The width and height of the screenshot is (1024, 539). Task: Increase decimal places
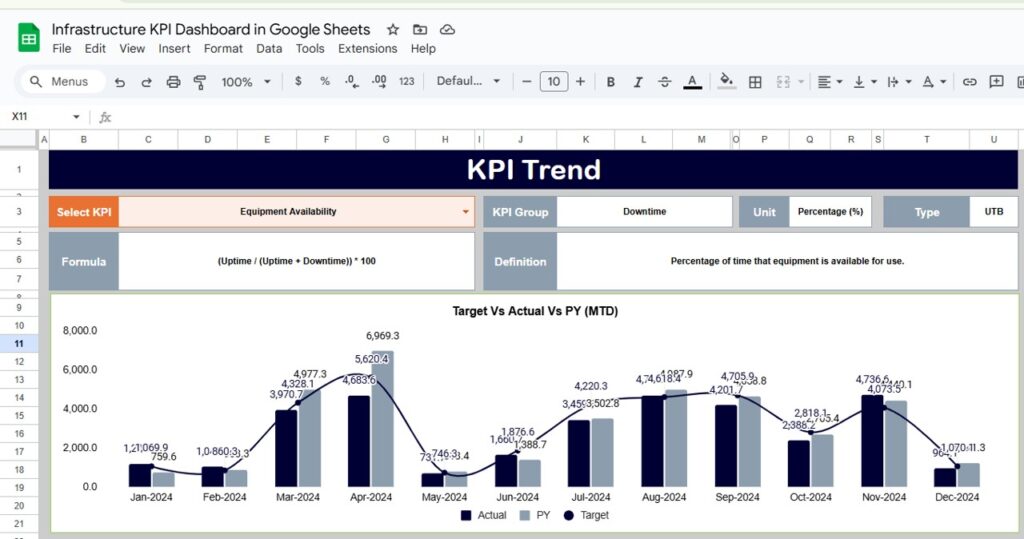pos(379,81)
